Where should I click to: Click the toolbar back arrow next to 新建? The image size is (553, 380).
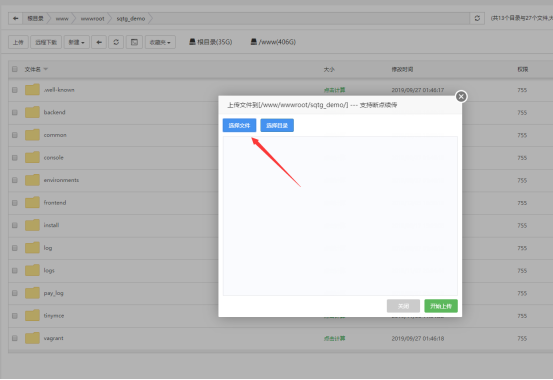(99, 42)
